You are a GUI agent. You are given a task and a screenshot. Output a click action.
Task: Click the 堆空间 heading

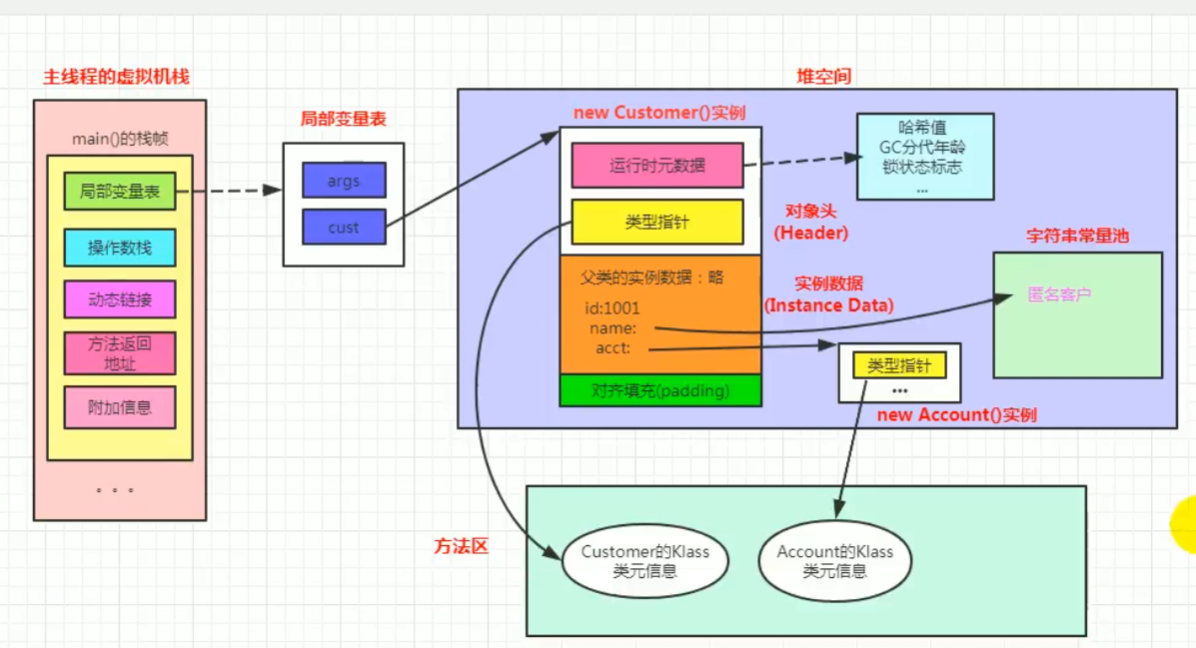(824, 76)
